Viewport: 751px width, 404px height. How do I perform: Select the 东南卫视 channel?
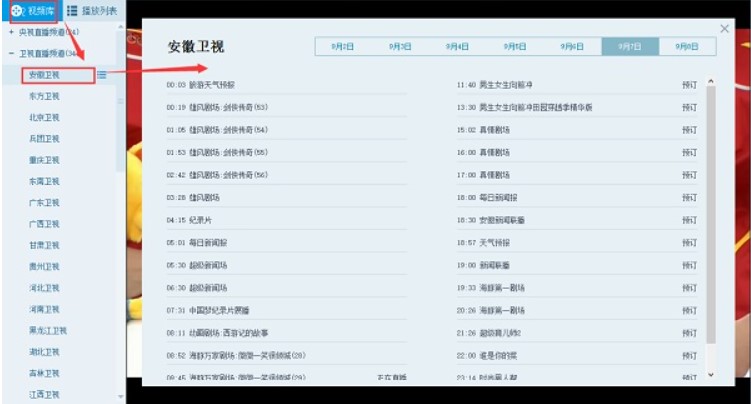pyautogui.click(x=44, y=181)
